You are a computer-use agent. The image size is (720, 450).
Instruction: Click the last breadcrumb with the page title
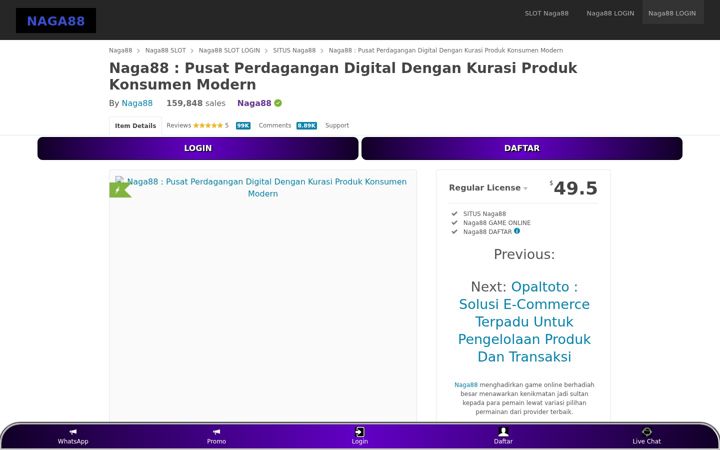[445, 51]
